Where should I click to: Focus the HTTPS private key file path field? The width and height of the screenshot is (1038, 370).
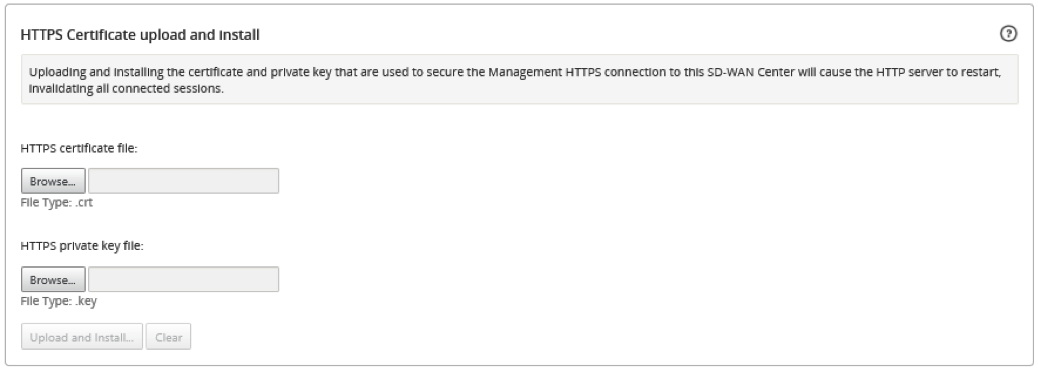pyautogui.click(x=183, y=279)
